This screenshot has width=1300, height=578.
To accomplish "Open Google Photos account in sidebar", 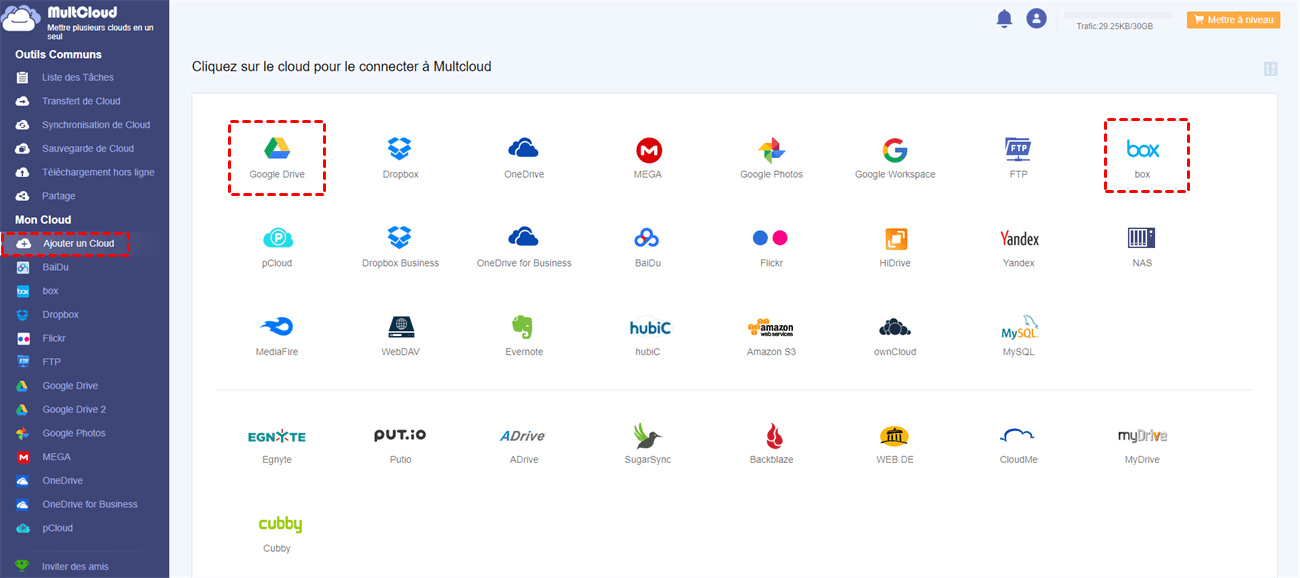I will tap(73, 433).
